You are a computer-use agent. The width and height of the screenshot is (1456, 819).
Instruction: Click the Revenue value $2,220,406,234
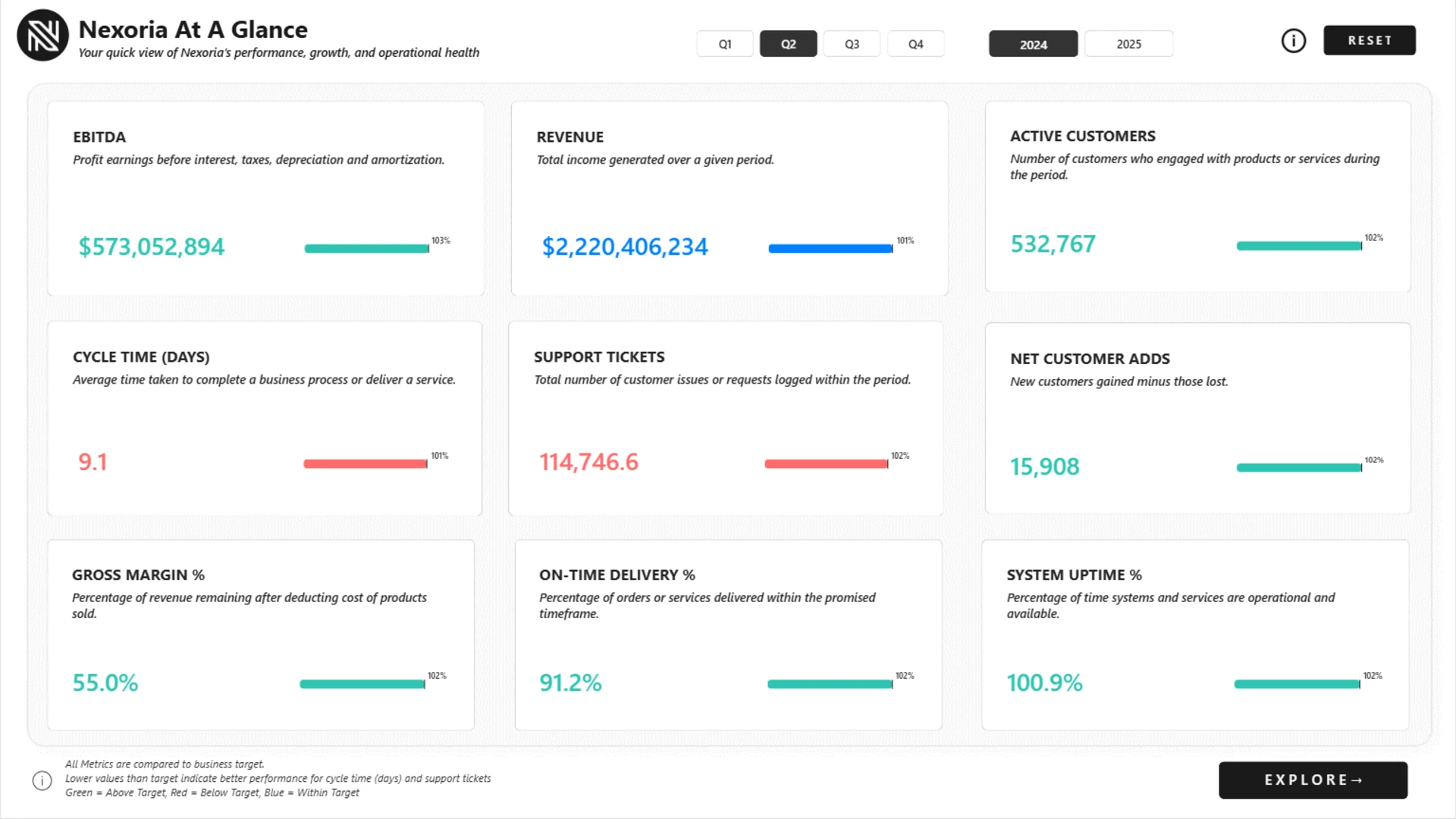(x=625, y=247)
